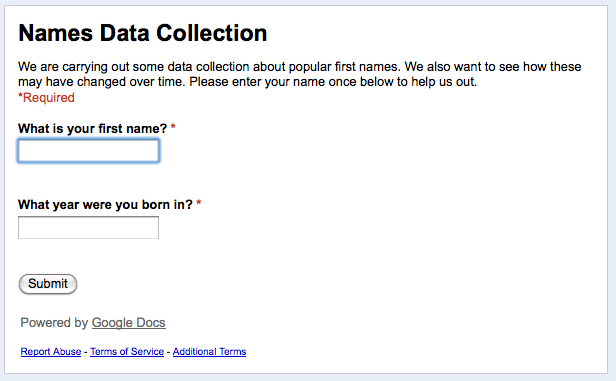
Task: Open the Report Abuse link
Action: coord(51,352)
